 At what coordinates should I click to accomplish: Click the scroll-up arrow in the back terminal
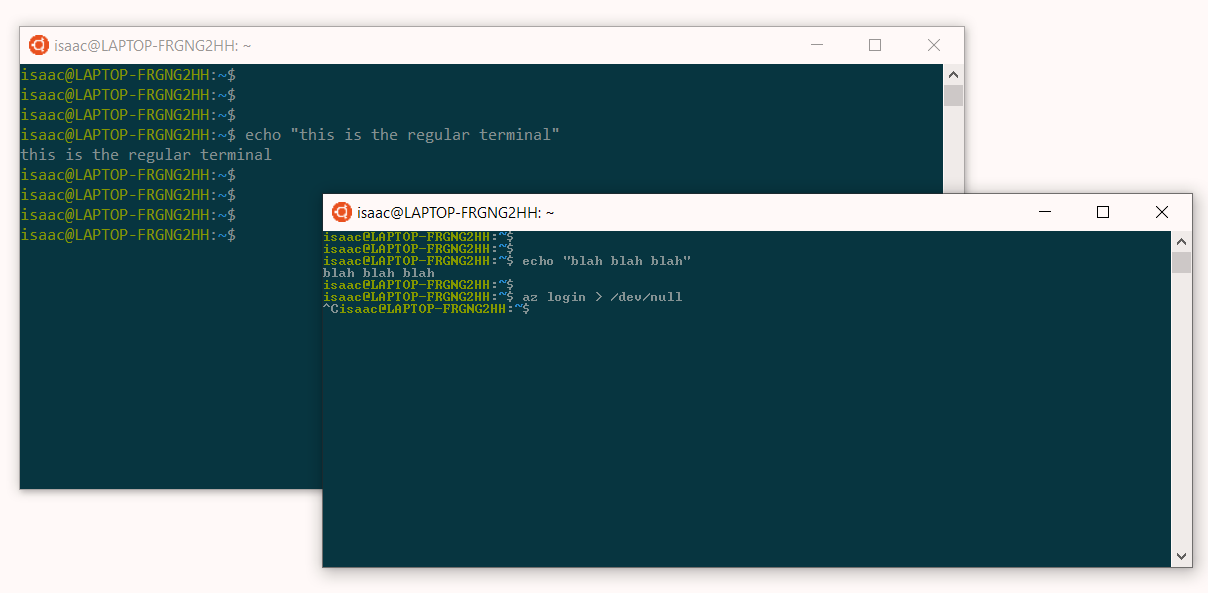tap(953, 73)
